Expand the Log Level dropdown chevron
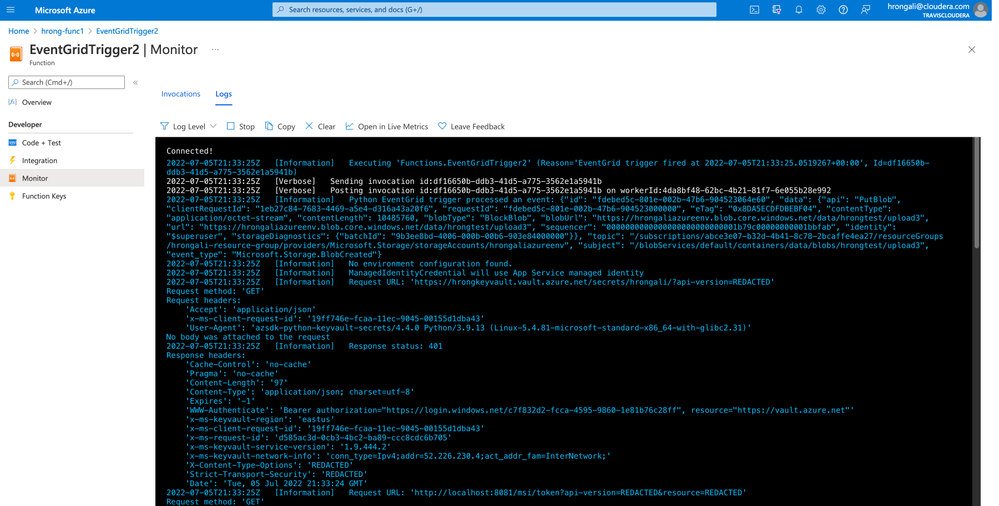The height and width of the screenshot is (506, 999). (x=213, y=126)
